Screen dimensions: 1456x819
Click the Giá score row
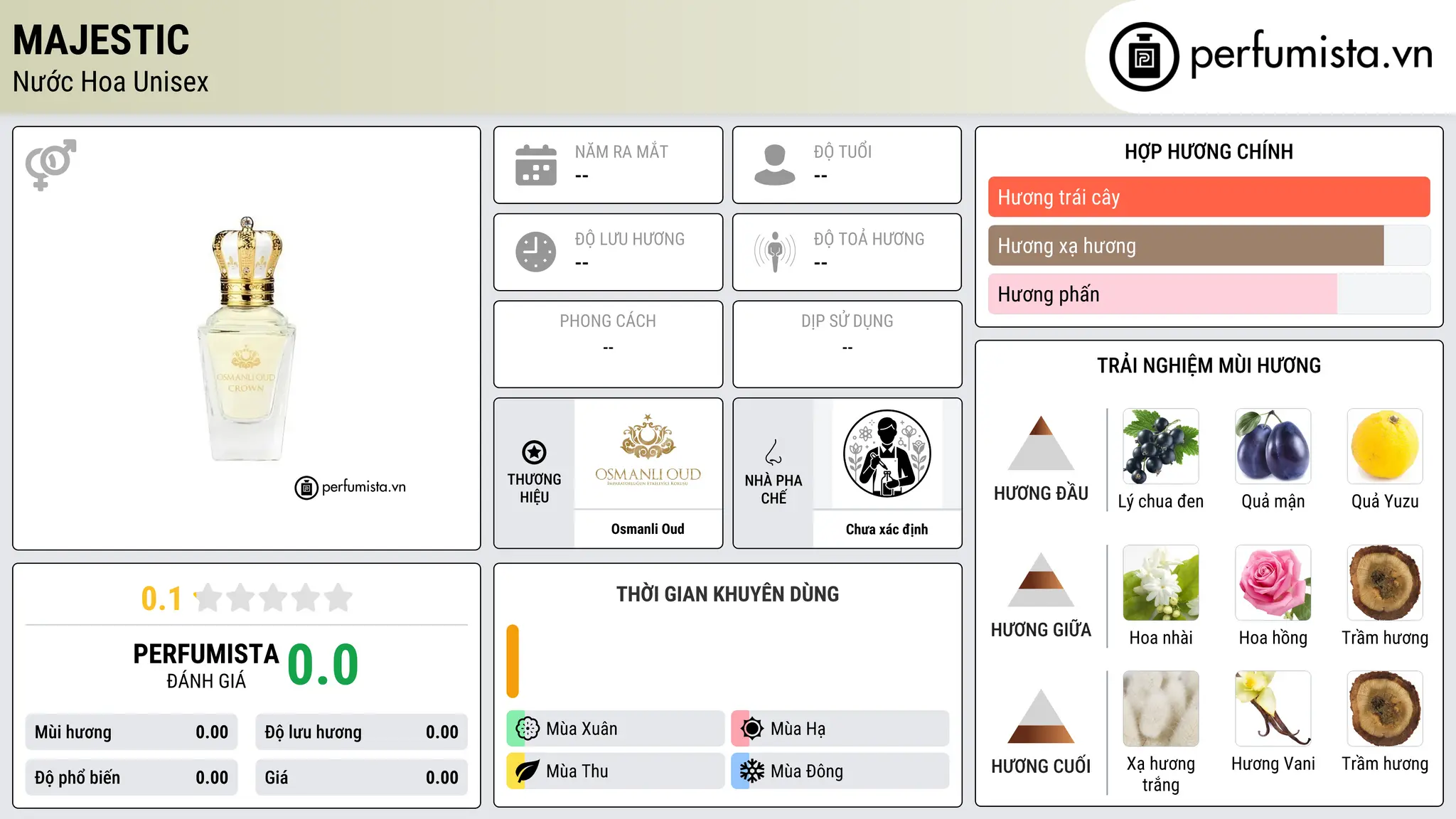(362, 778)
